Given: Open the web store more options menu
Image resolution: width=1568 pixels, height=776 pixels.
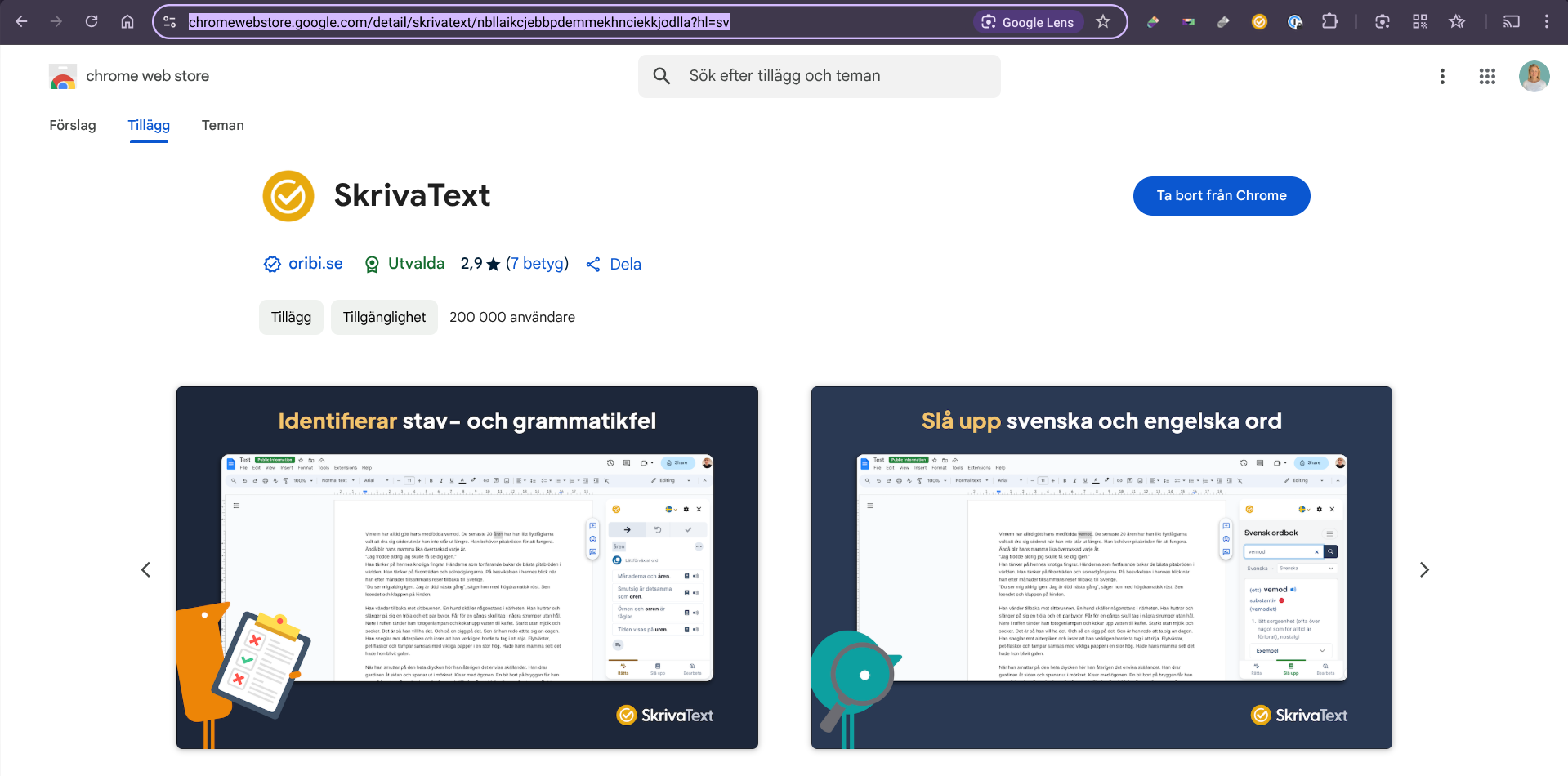Looking at the screenshot, I should 1442,76.
